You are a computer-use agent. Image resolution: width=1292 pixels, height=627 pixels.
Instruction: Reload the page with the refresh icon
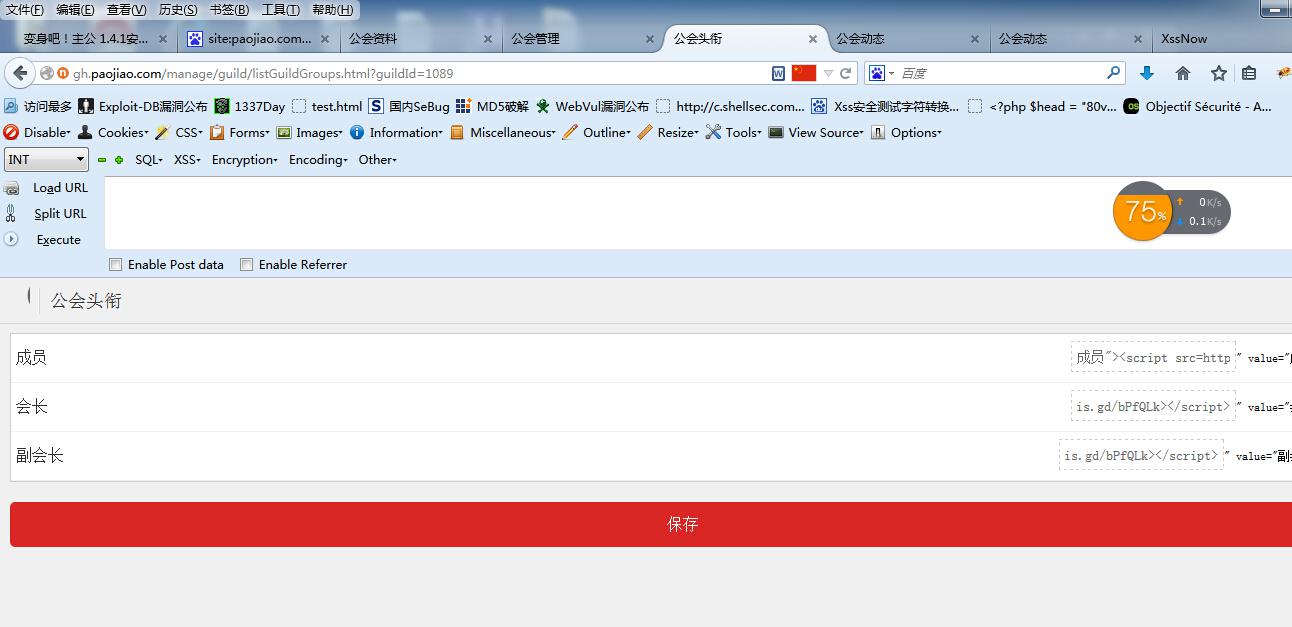pos(845,73)
